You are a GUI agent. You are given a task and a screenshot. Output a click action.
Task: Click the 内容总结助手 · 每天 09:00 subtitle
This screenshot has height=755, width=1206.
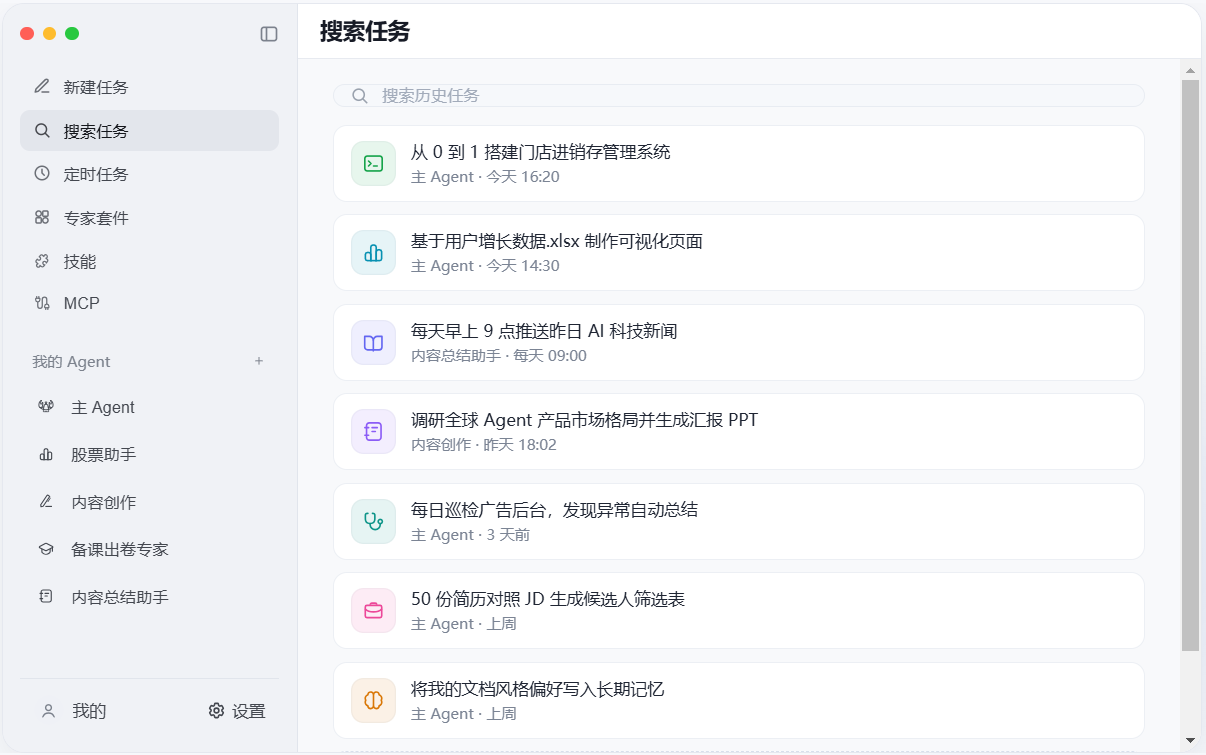click(x=499, y=356)
